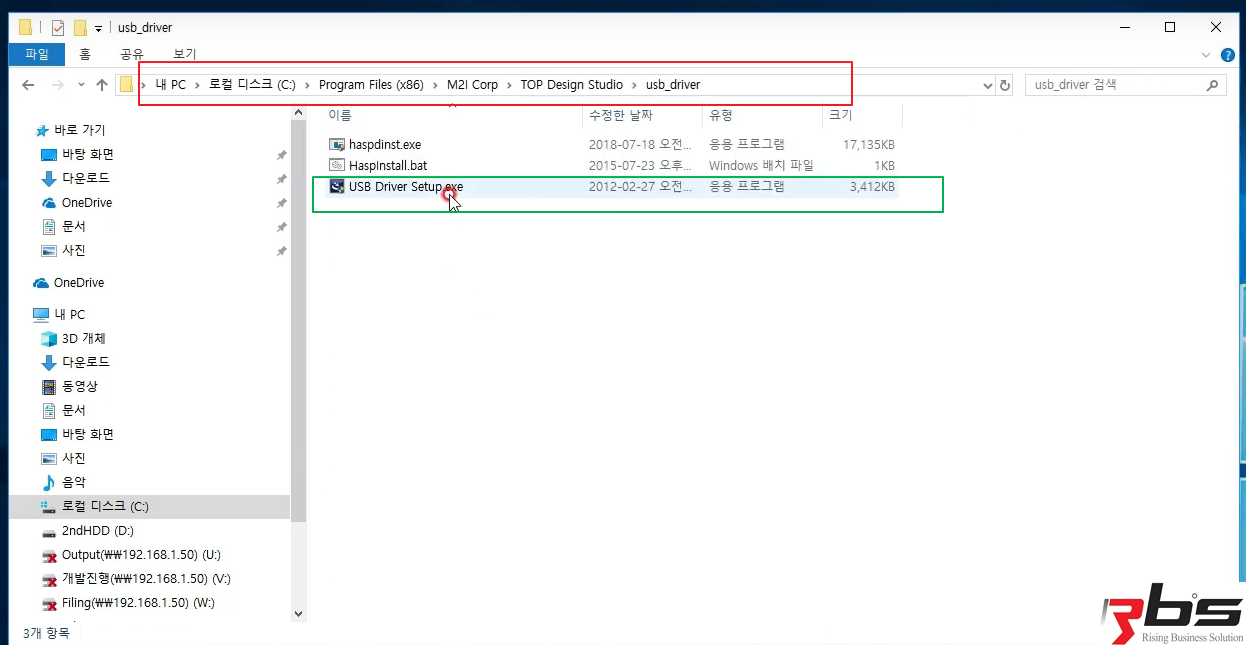Open the 2ndHDD (D:) drive
This screenshot has width=1246, height=645.
click(x=97, y=531)
